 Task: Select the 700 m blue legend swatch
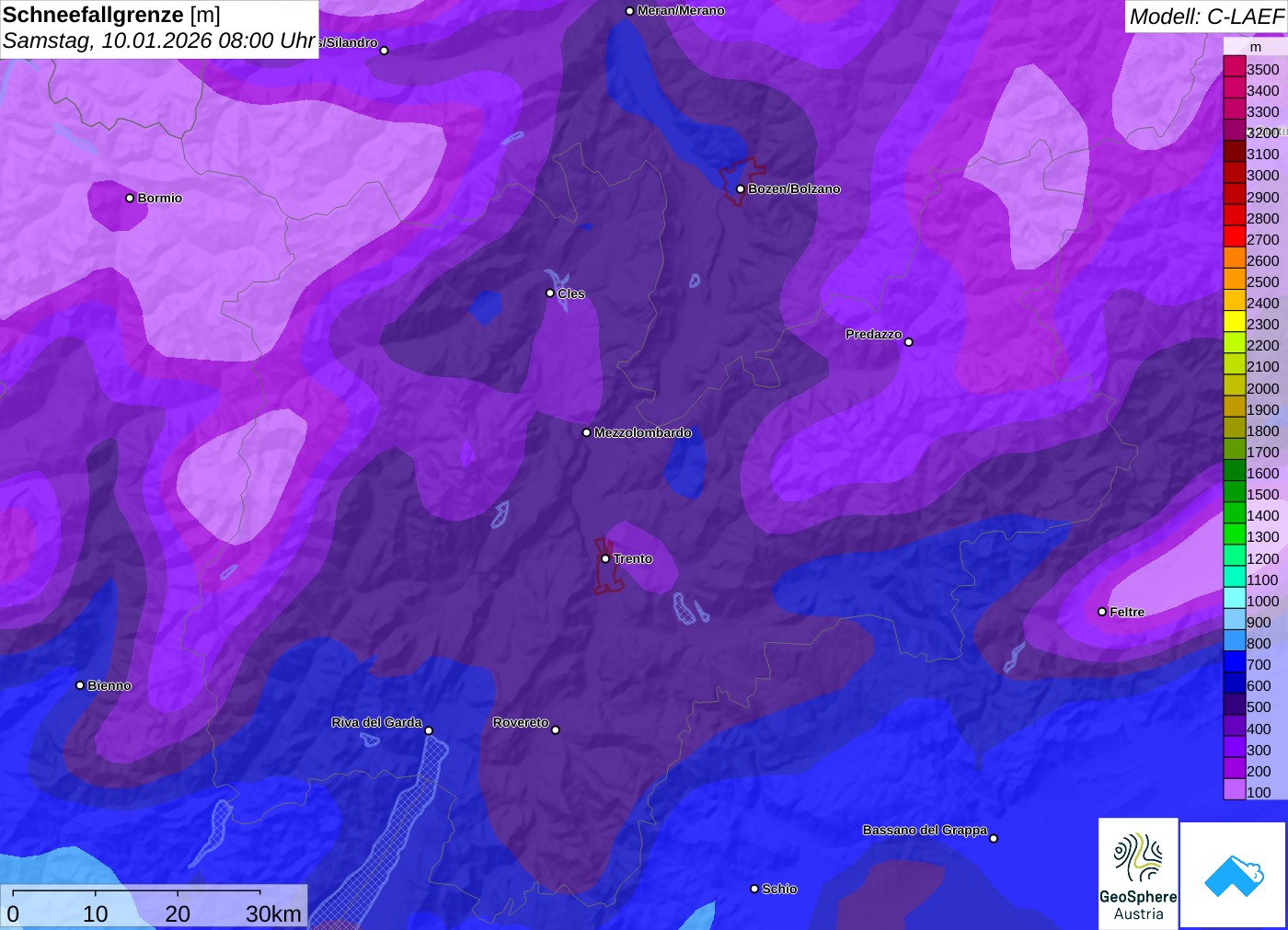1235,662
